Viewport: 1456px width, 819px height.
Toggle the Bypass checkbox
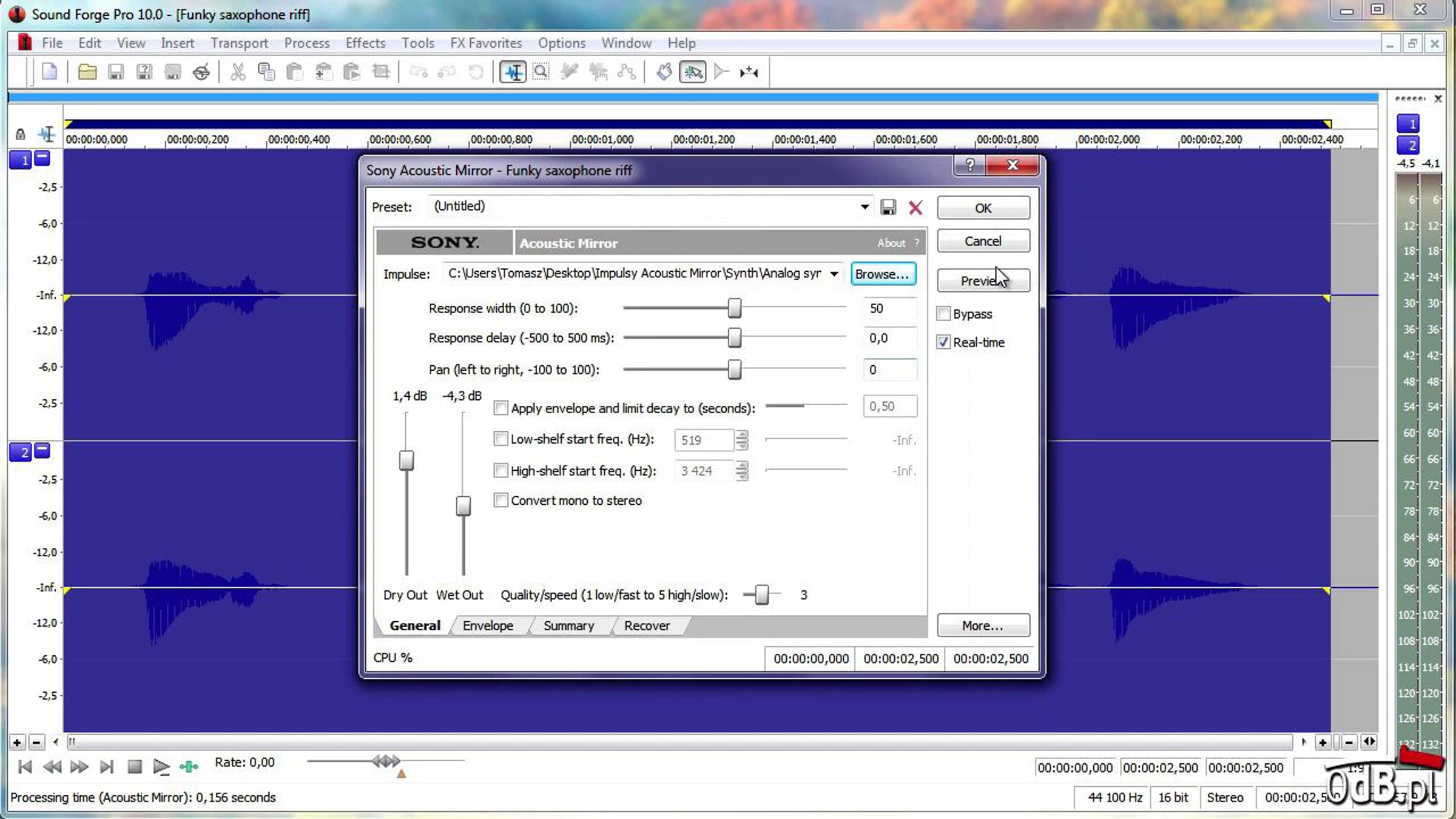pos(943,314)
